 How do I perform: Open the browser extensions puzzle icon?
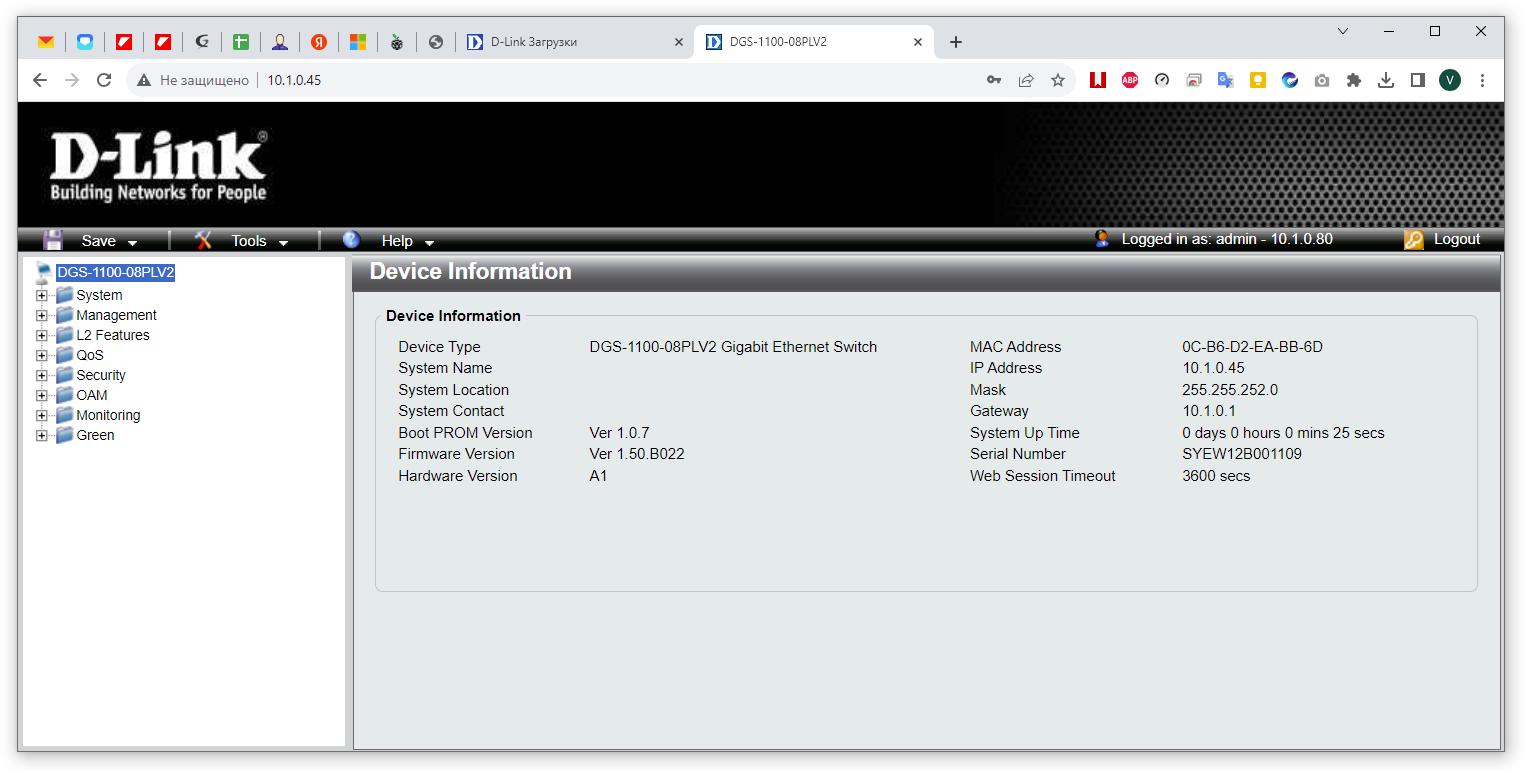click(x=1354, y=80)
